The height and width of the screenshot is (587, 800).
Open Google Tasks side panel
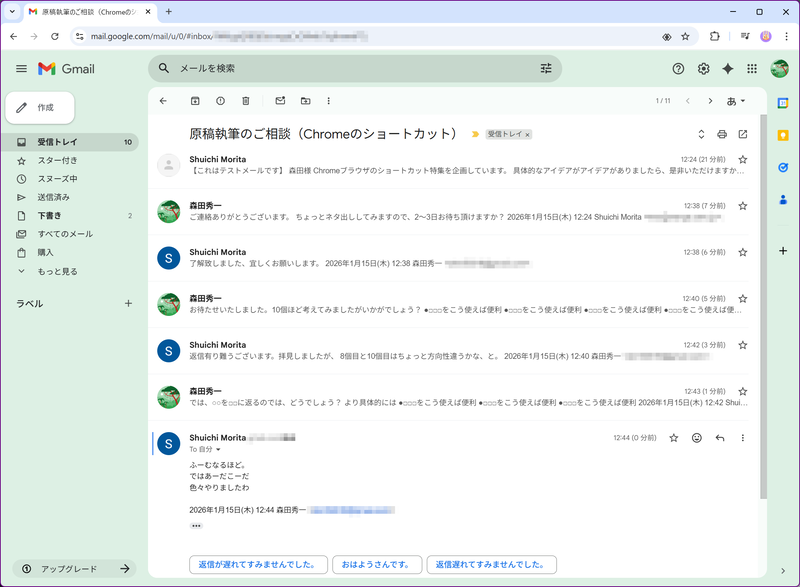783,167
